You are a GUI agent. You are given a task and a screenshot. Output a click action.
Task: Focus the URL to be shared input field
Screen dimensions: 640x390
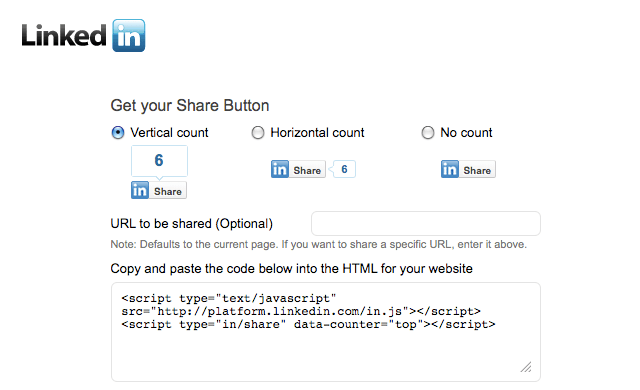(426, 223)
